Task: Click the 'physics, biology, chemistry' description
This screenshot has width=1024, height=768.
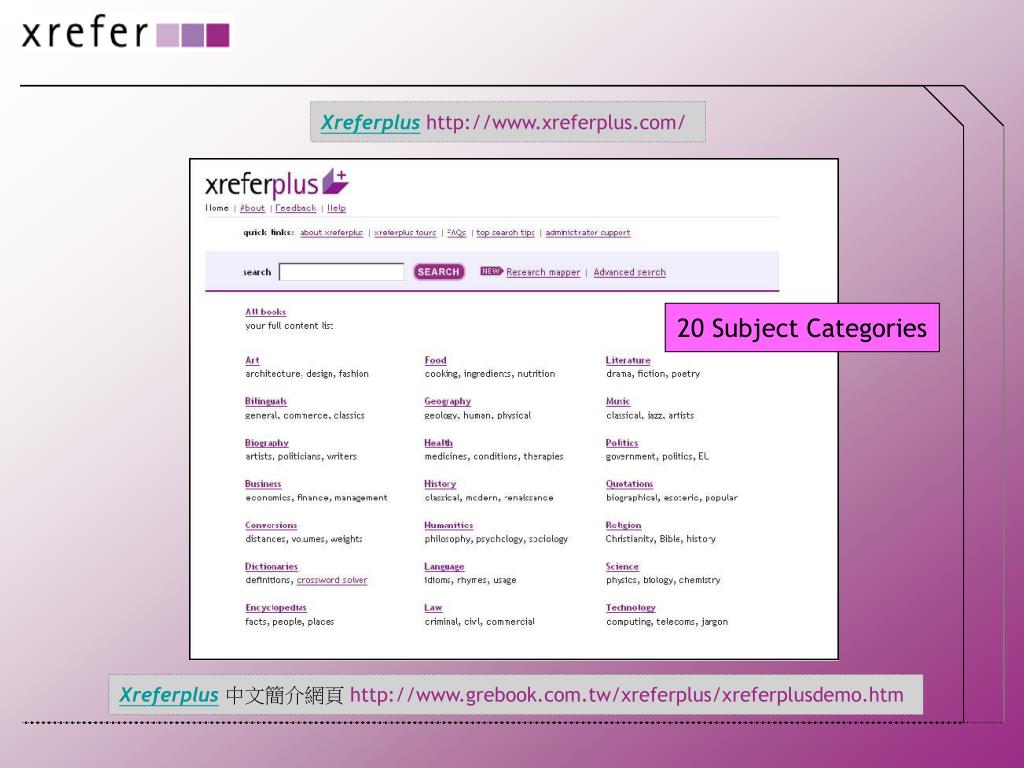Action: 663,580
